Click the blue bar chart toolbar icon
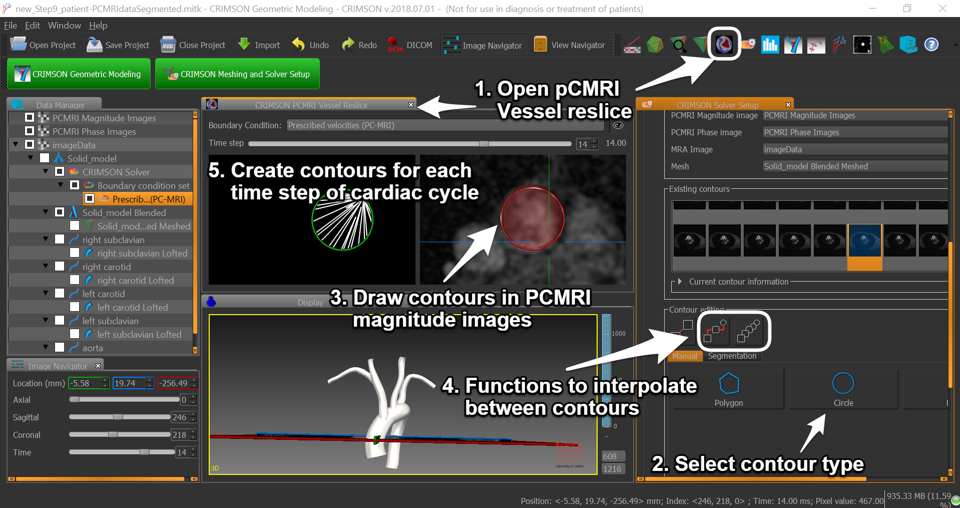 (770, 45)
